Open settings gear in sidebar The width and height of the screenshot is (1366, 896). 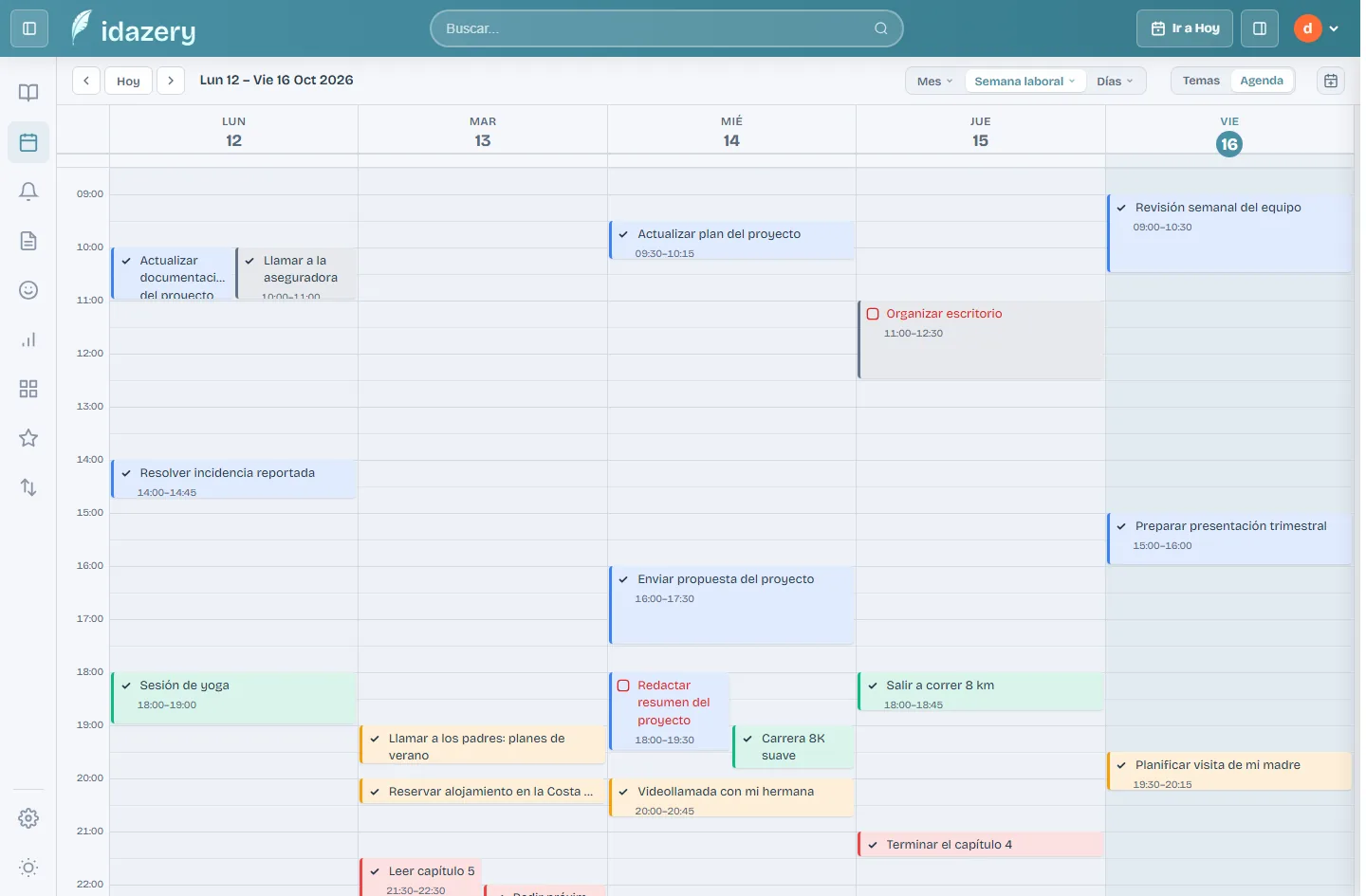pos(28,818)
